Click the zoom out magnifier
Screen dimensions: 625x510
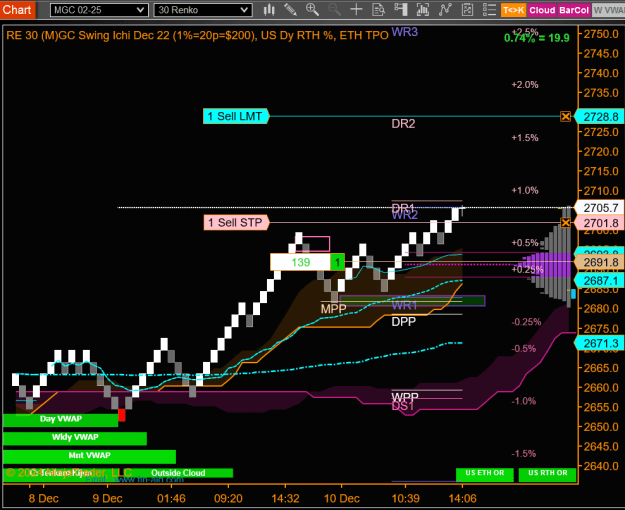(x=334, y=10)
